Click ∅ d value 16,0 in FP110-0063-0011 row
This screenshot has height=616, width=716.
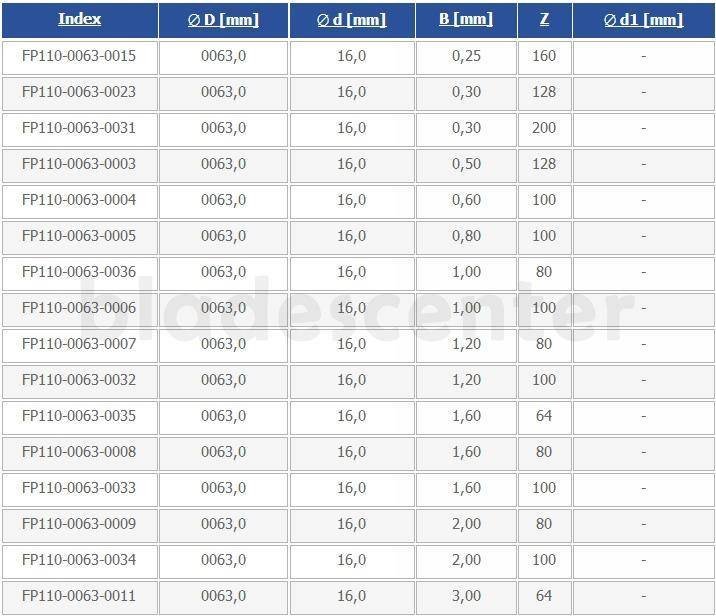pos(352,596)
